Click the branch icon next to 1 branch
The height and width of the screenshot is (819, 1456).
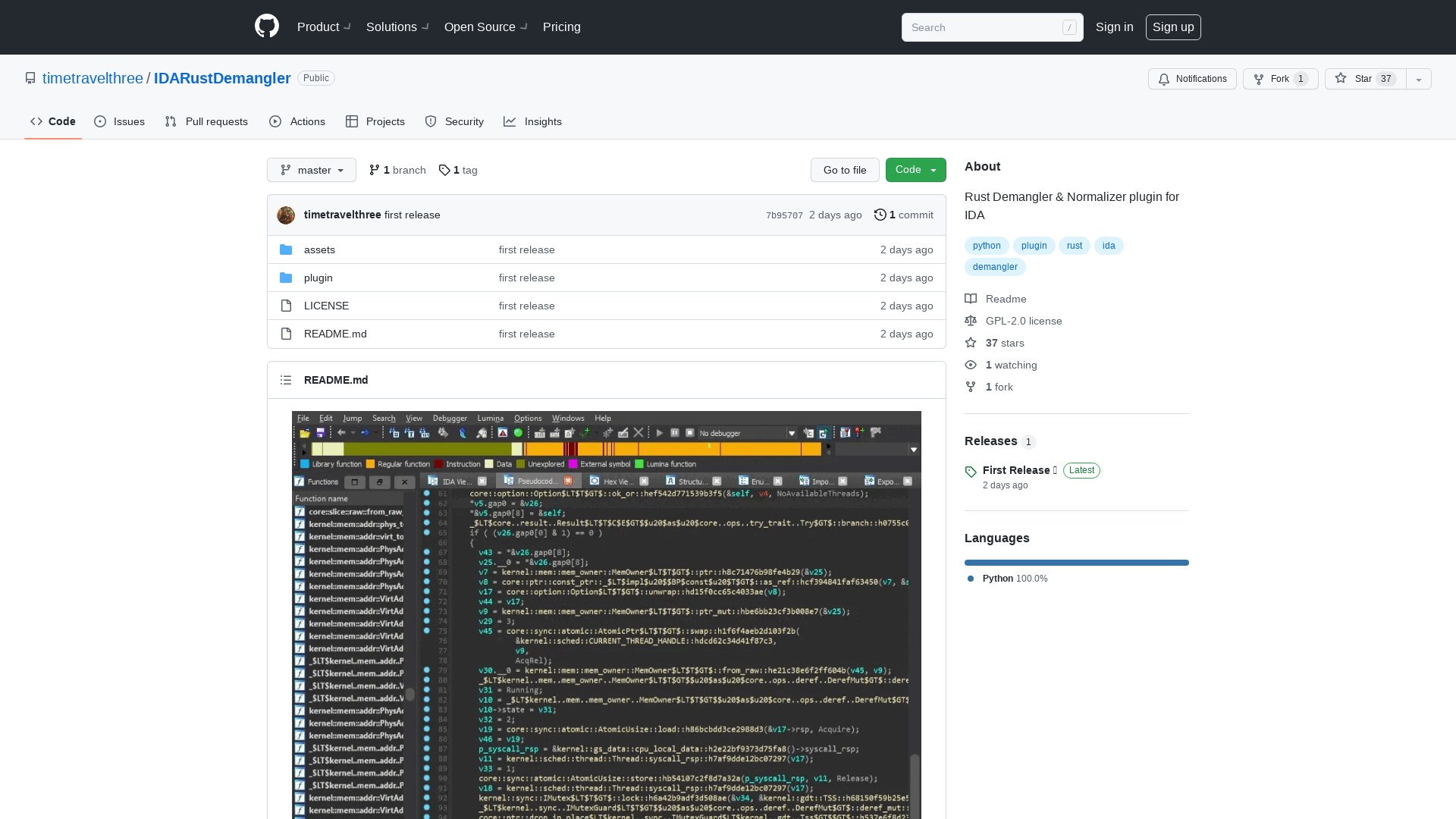pos(375,170)
